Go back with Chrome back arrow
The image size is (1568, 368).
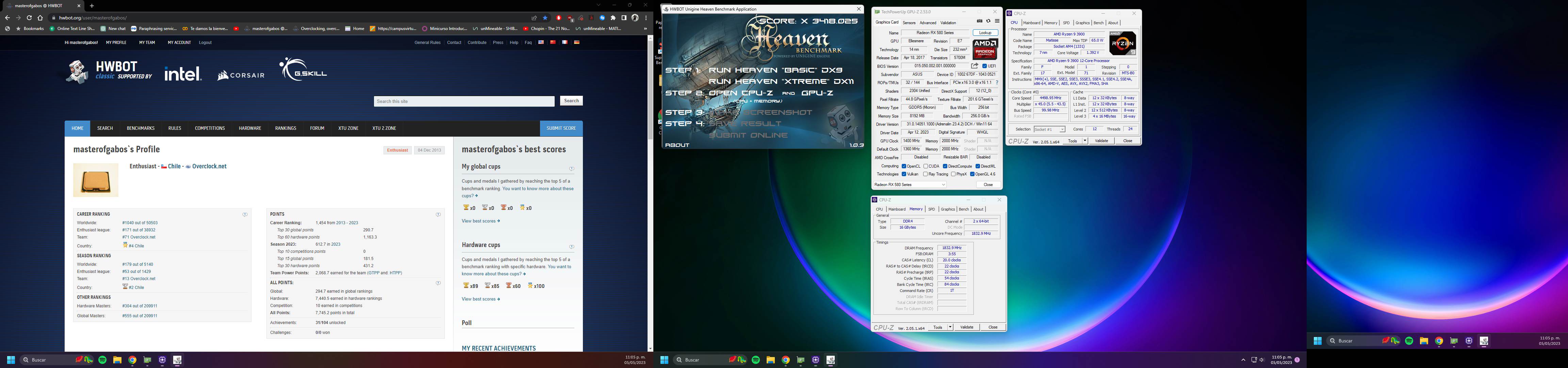click(7, 18)
